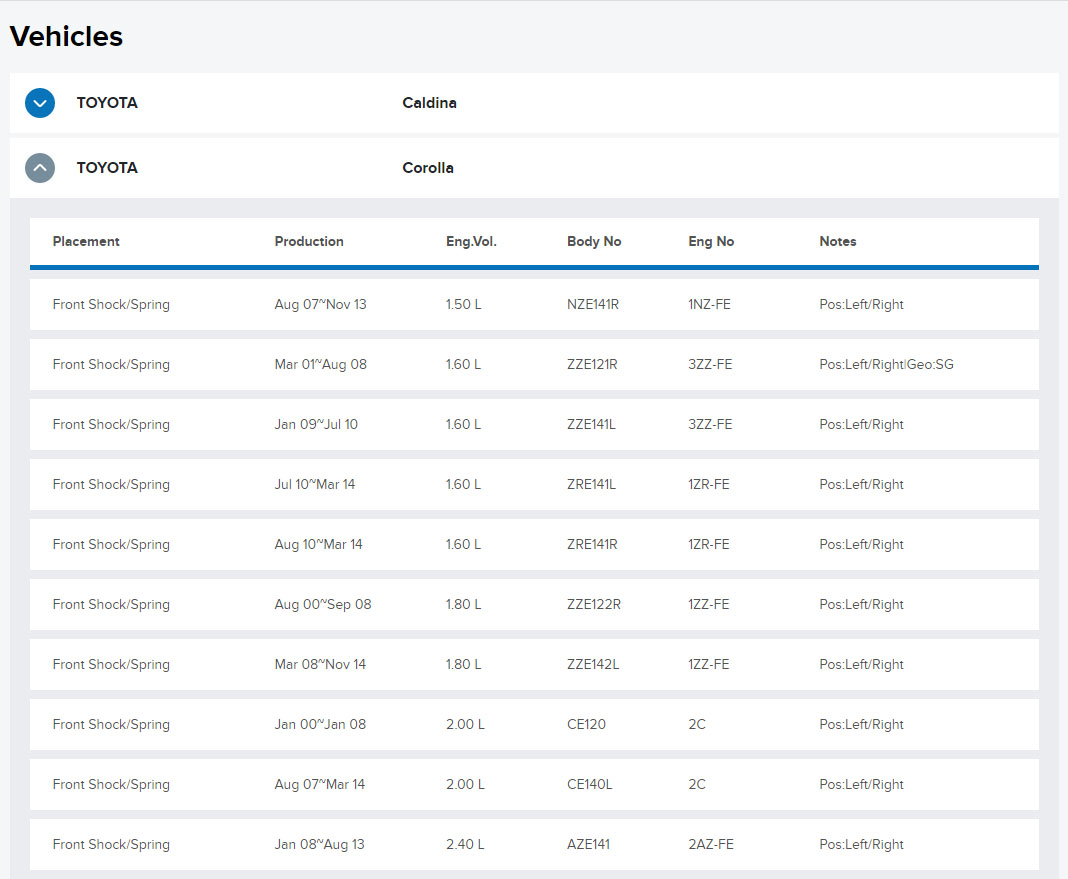The image size is (1068, 879).
Task: Click body number CE140L
Action: [x=589, y=784]
